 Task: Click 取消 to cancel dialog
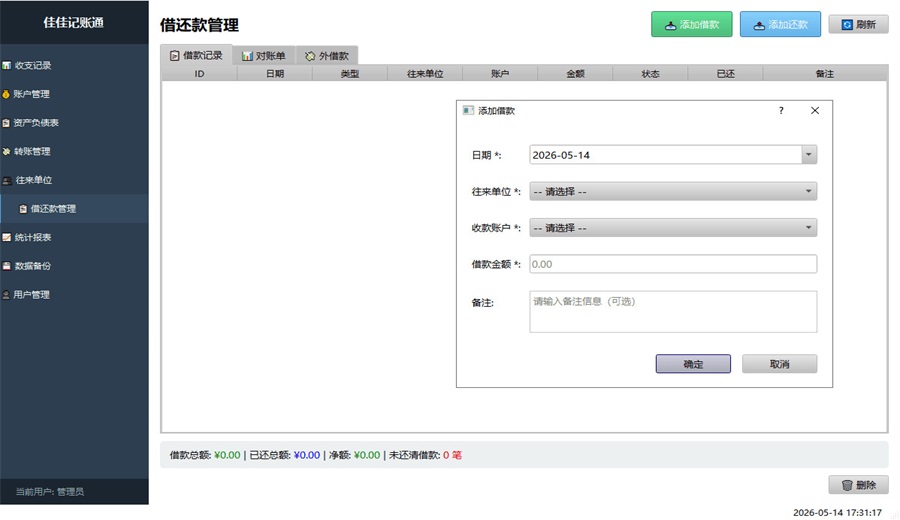(x=779, y=364)
